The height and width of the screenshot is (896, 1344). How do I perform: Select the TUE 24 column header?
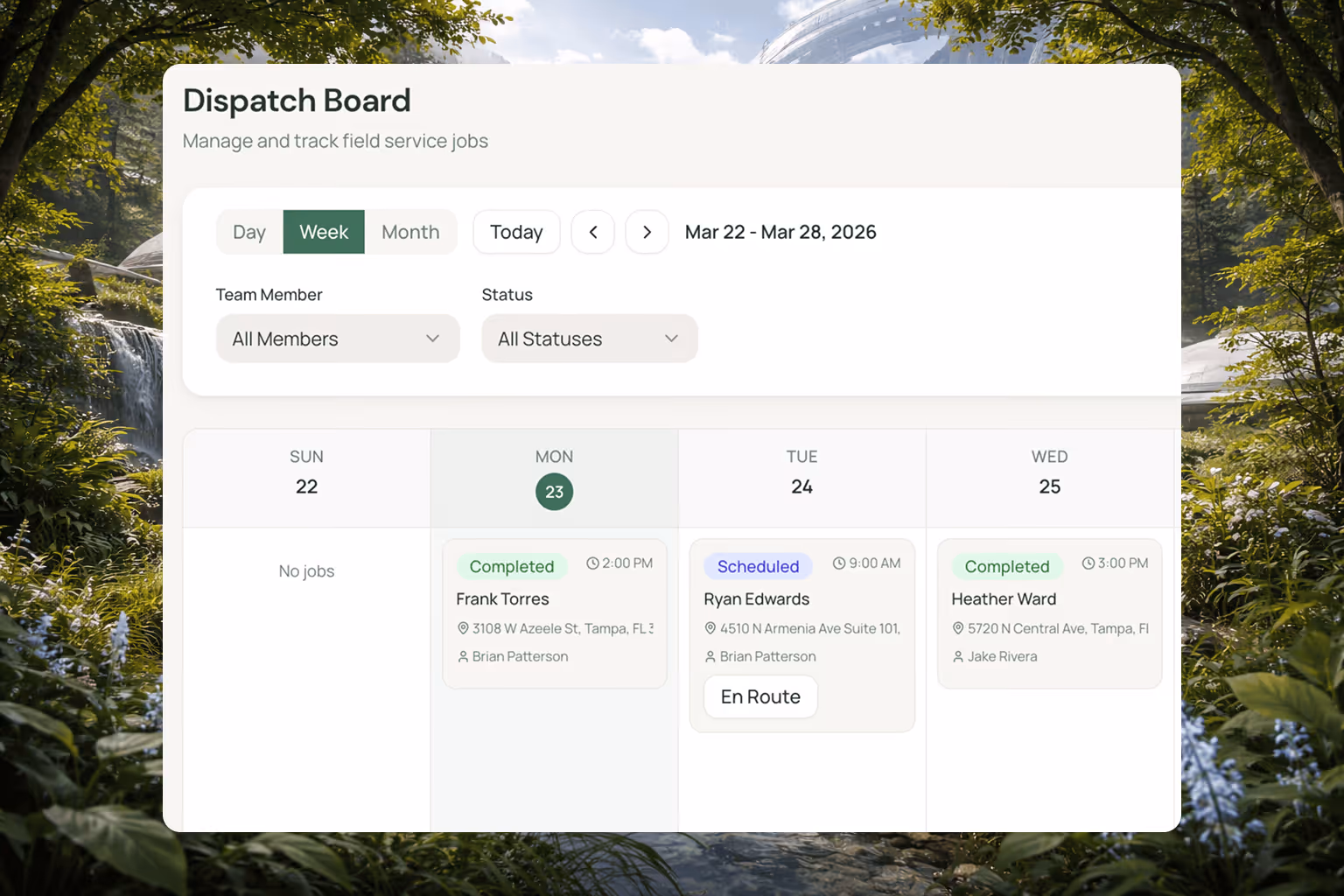(802, 478)
